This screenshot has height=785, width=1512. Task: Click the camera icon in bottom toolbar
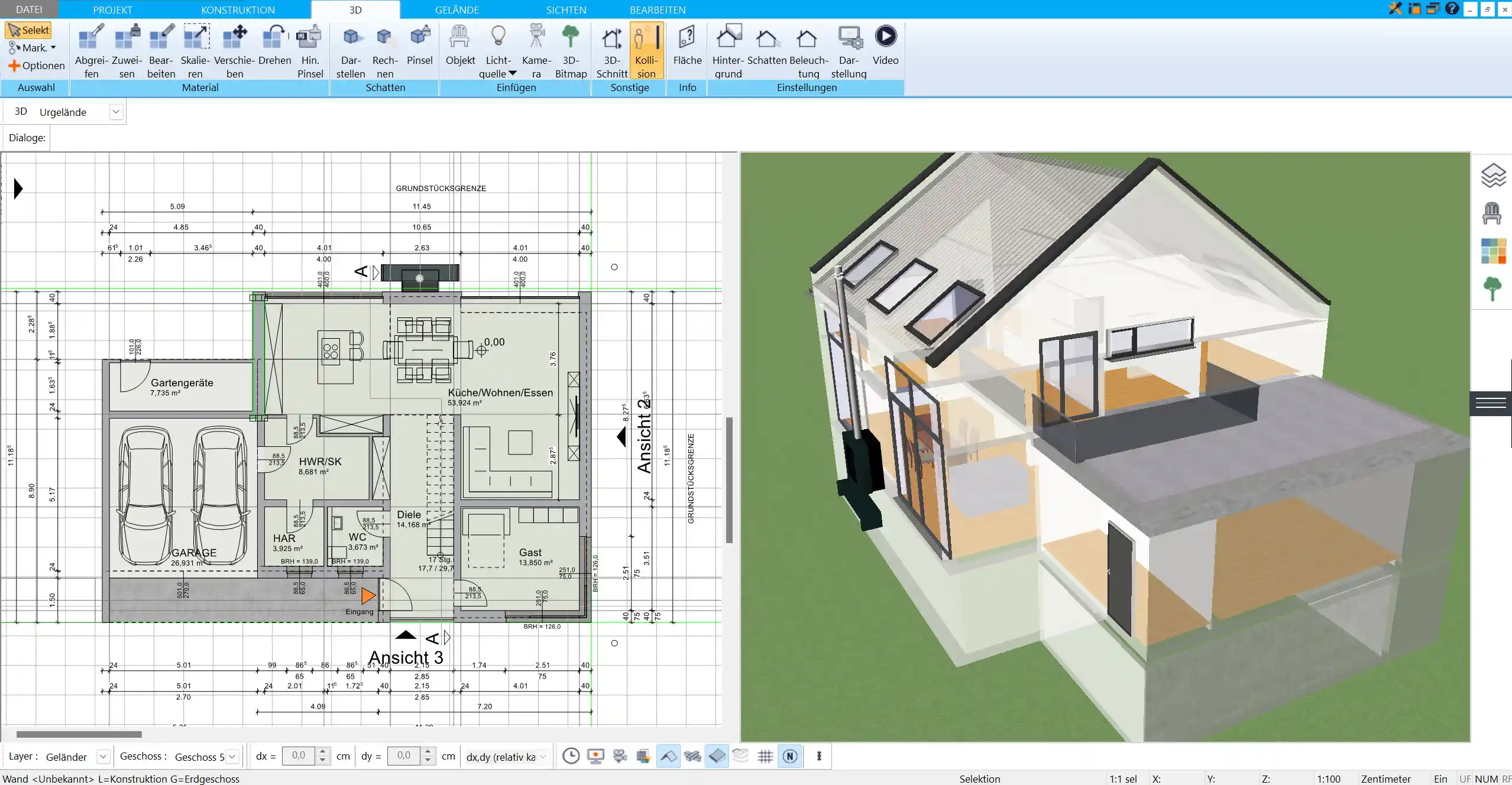(x=620, y=756)
